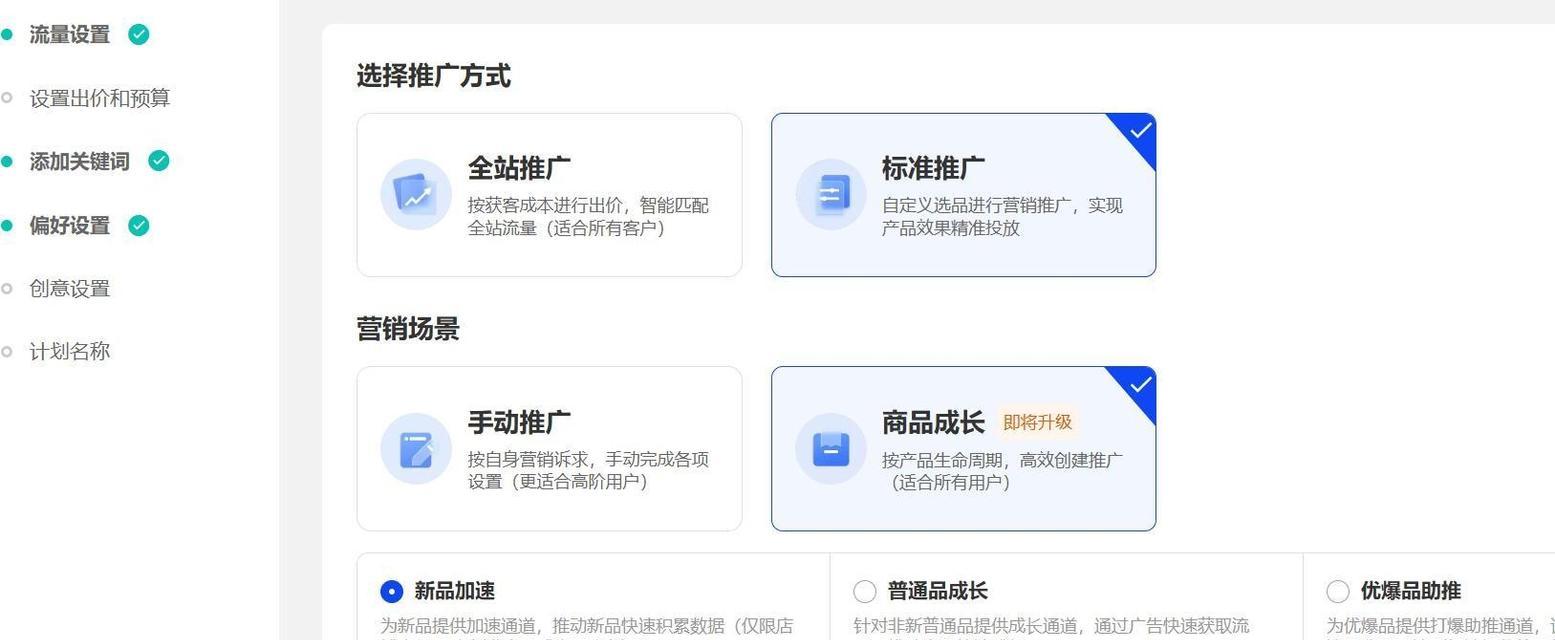Click the 全站推广 chart icon
The image size is (1555, 640).
(415, 194)
